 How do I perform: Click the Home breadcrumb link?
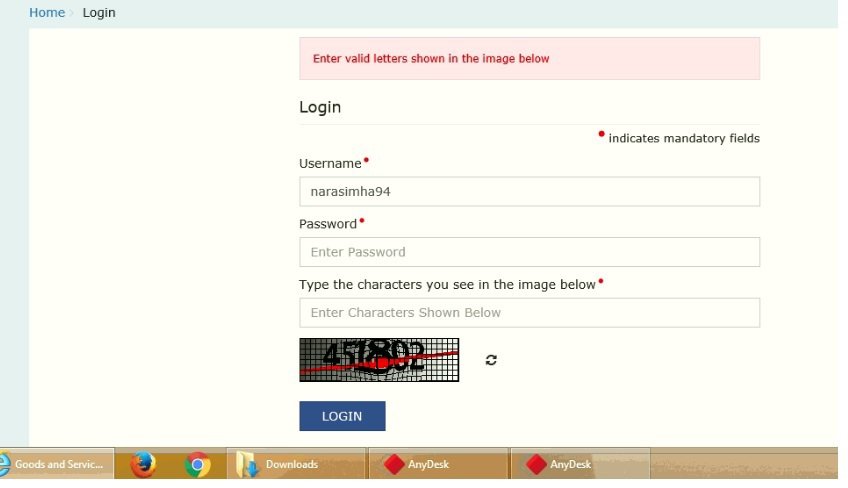pos(46,13)
